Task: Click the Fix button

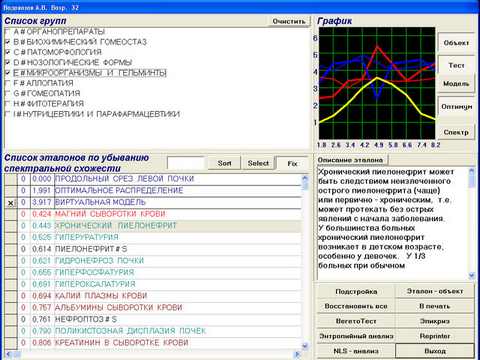Action: (x=292, y=164)
